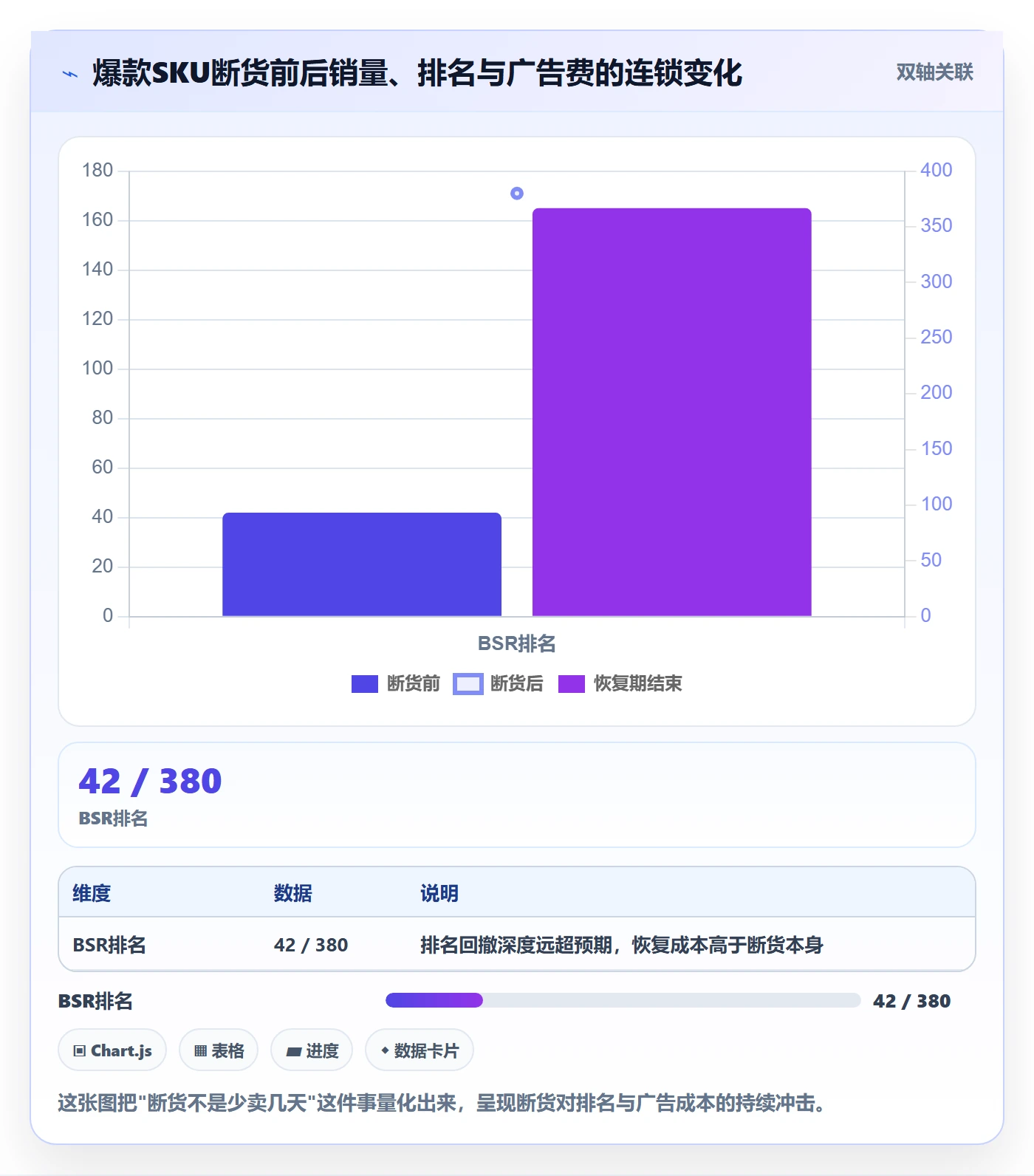Click the BSR排名 progress bar

pos(623,1000)
